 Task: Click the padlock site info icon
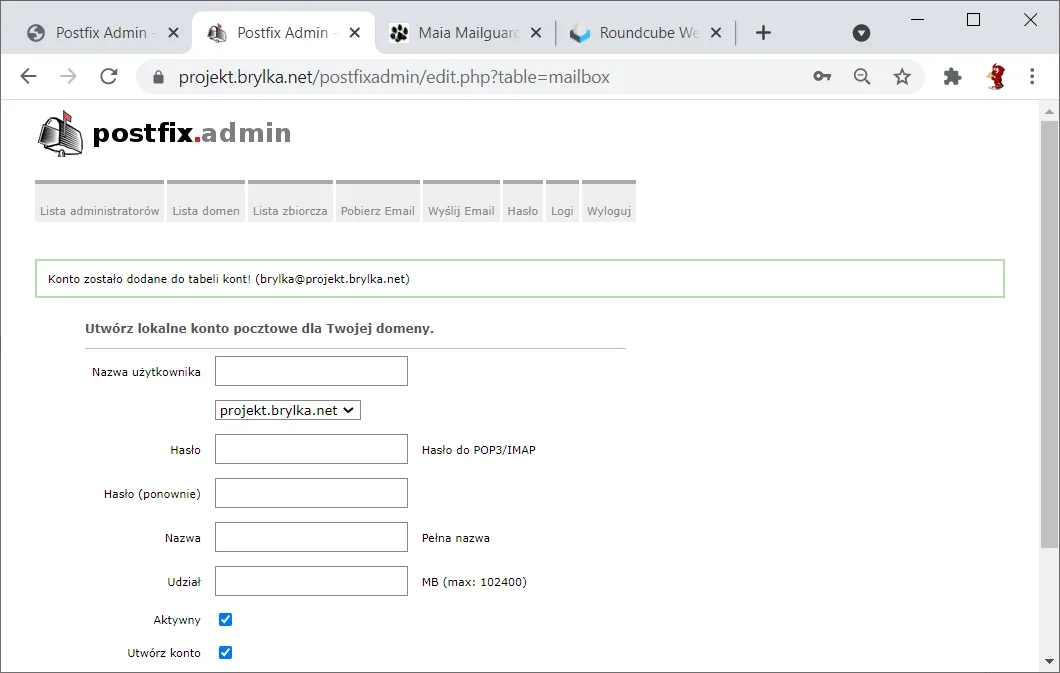coord(158,77)
